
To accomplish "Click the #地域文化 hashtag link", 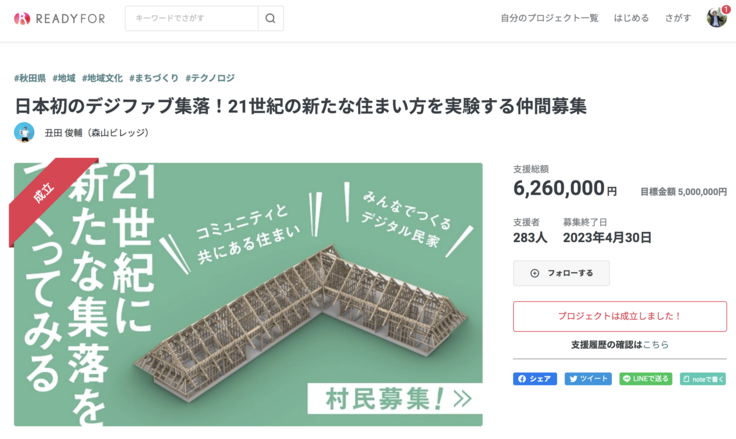I will point(102,78).
